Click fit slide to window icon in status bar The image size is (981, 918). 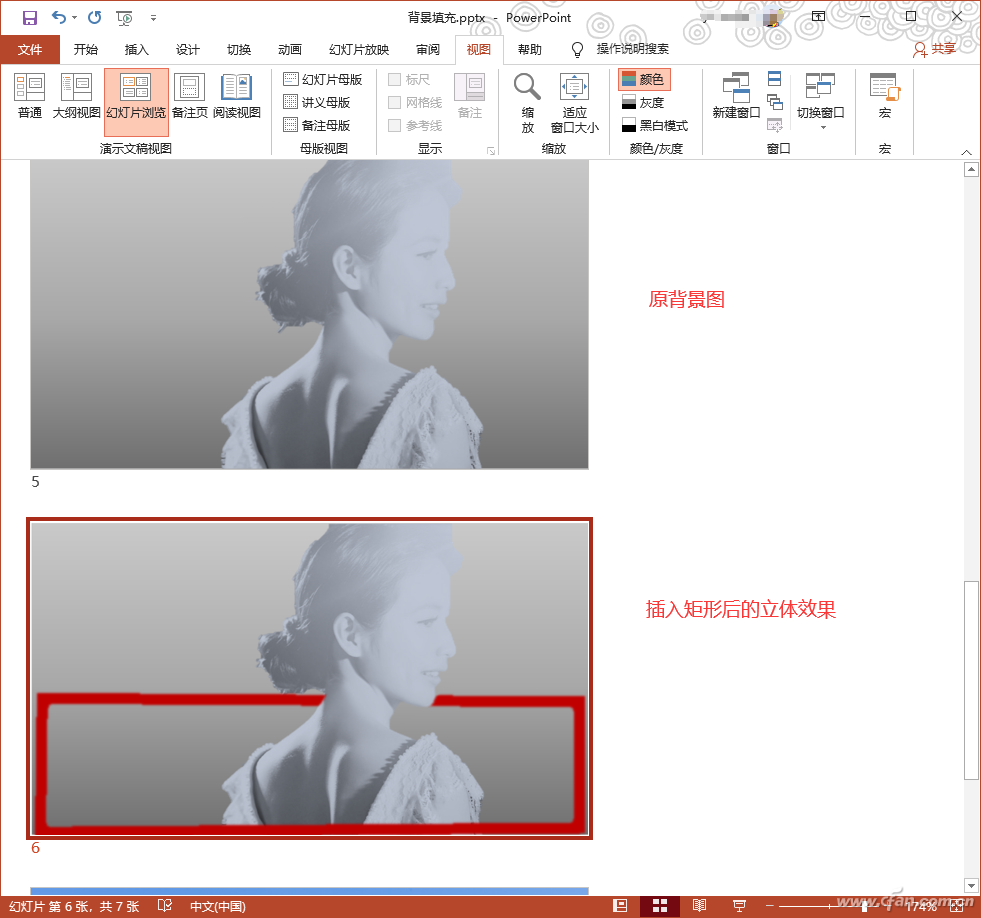pos(957,905)
